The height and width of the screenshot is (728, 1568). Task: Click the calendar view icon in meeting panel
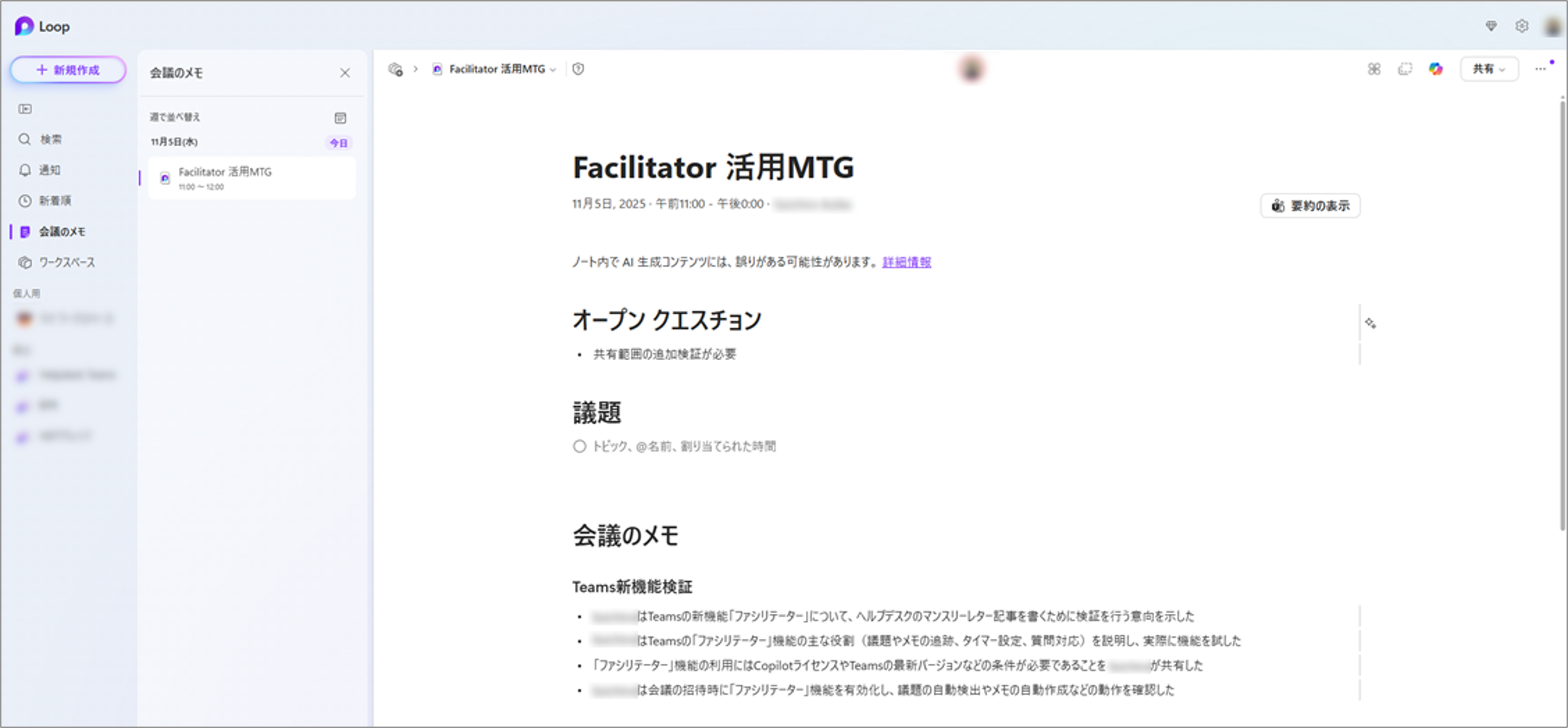click(340, 118)
